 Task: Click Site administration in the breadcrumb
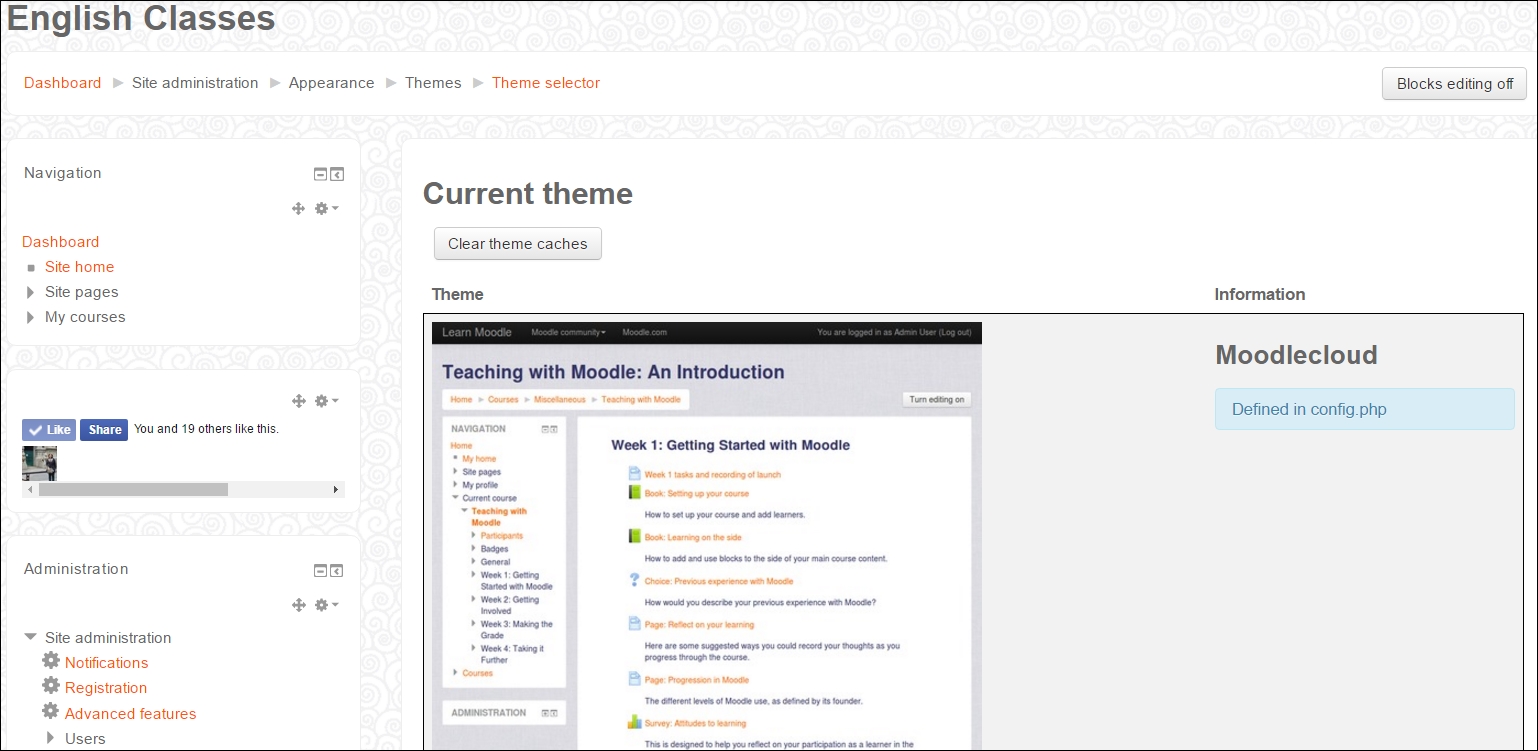click(x=195, y=83)
